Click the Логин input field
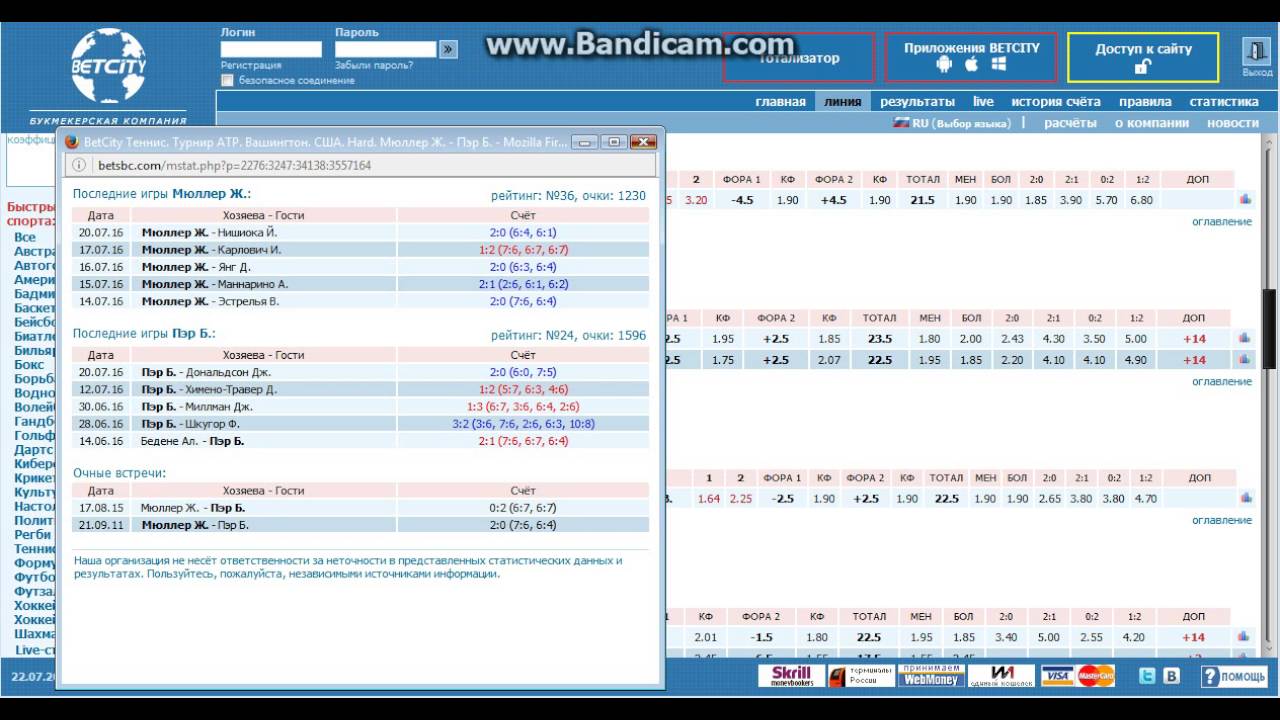This screenshot has width=1280, height=720. [x=271, y=49]
